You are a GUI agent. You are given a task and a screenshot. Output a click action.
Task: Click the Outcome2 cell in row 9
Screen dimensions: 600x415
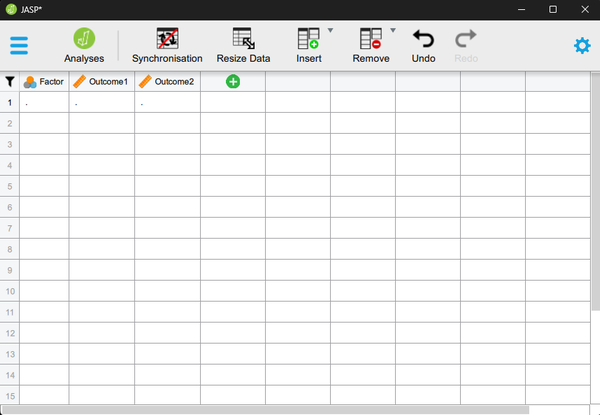(168, 270)
